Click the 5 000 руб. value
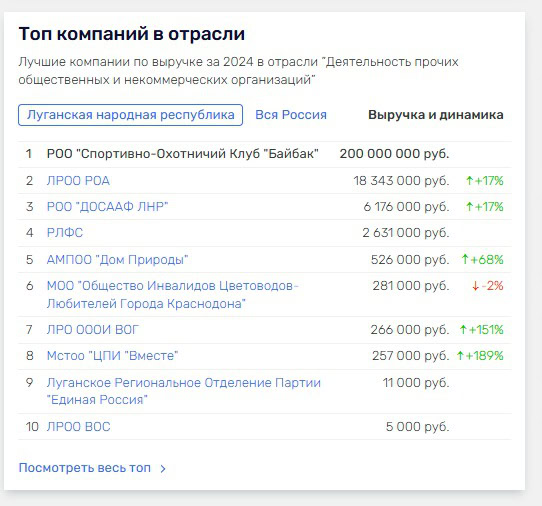 (418, 427)
